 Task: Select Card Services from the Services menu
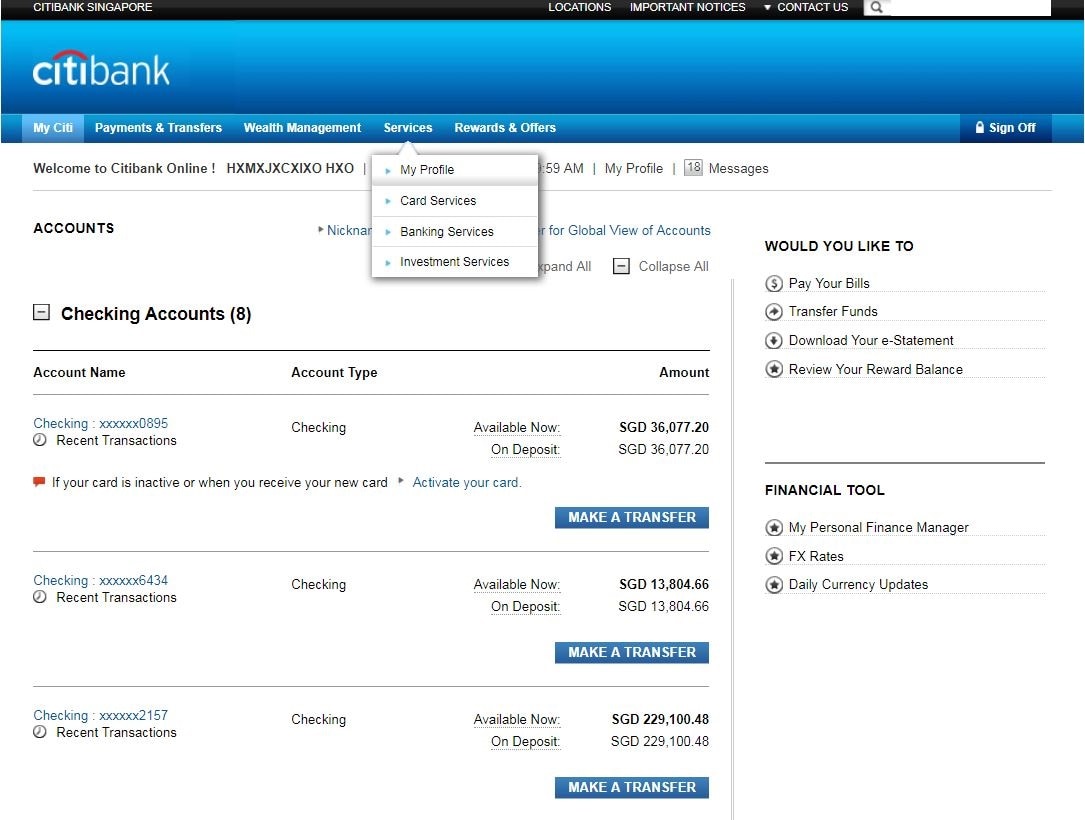click(x=438, y=201)
